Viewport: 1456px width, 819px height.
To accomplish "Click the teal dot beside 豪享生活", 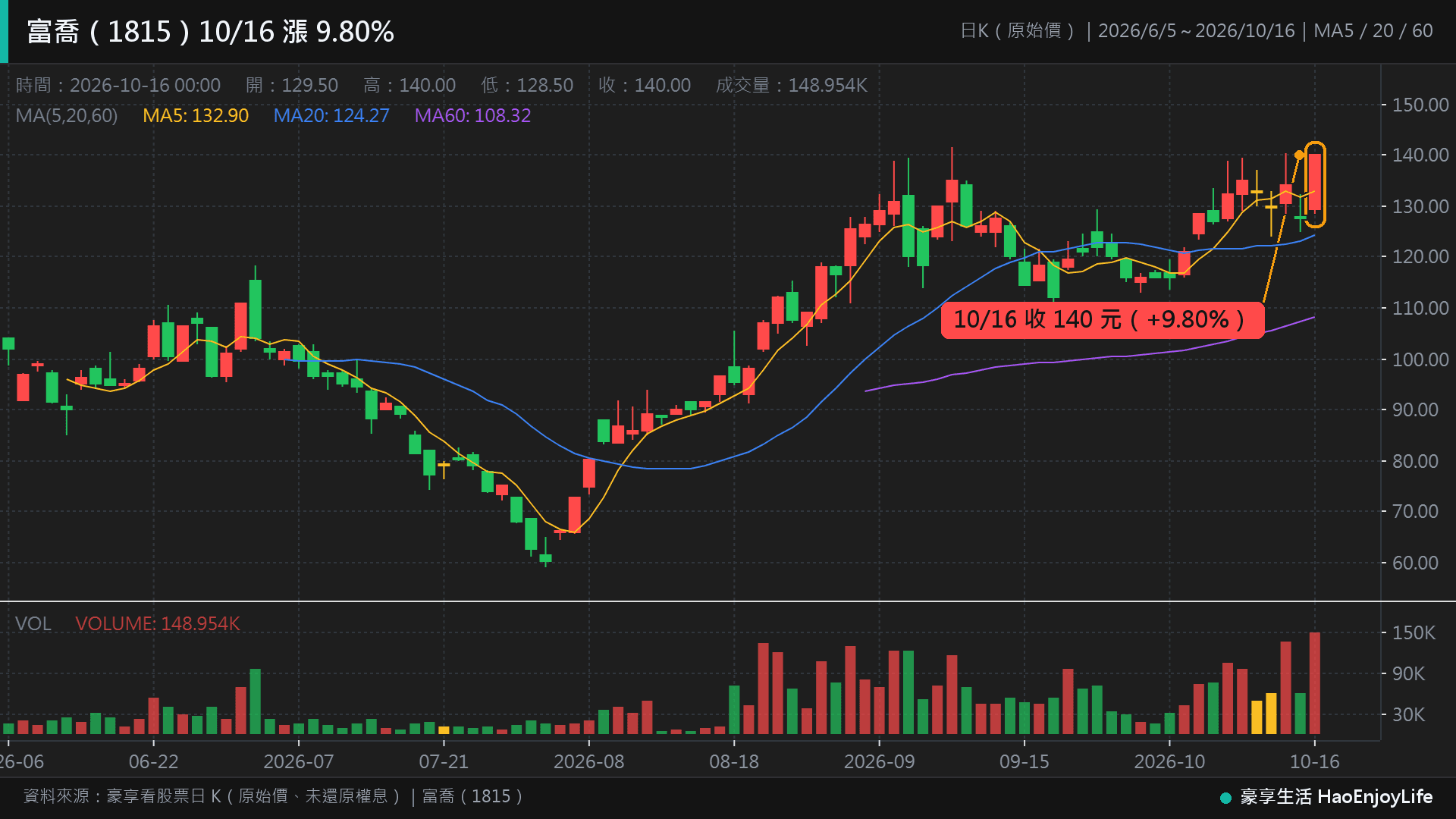I will click(1225, 798).
